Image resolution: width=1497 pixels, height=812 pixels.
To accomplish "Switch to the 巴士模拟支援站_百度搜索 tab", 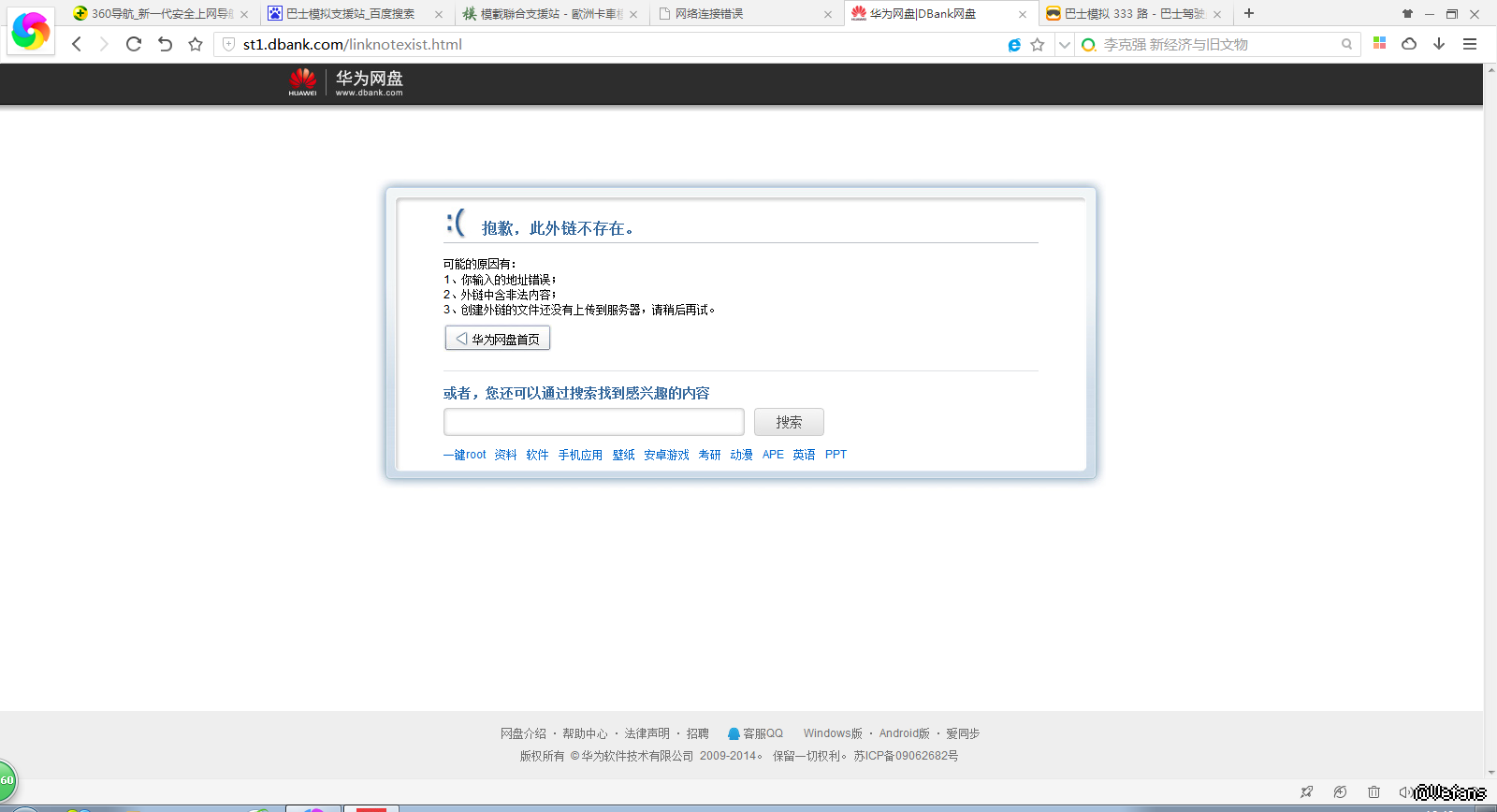I will pyautogui.click(x=355, y=14).
